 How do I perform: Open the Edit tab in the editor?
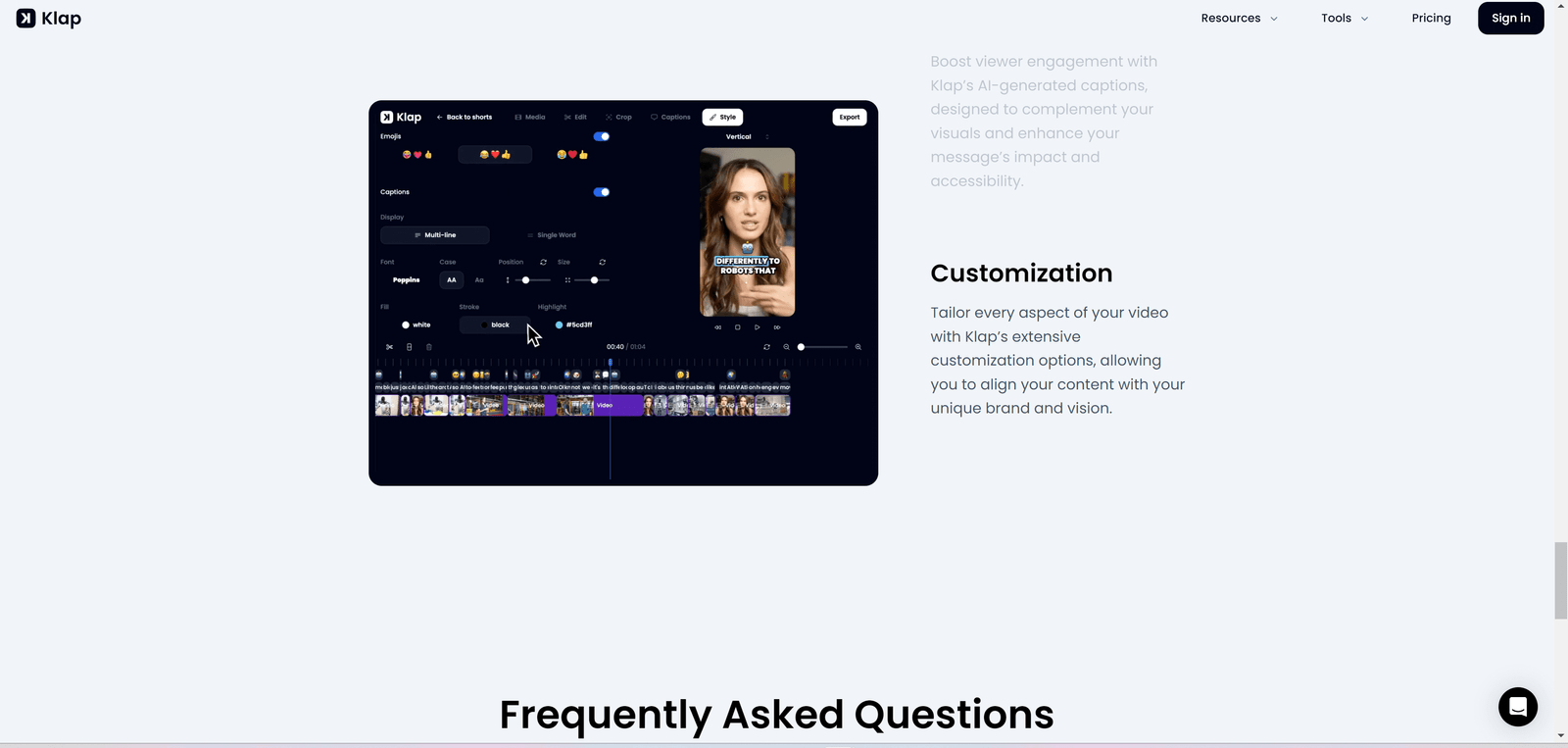575,117
